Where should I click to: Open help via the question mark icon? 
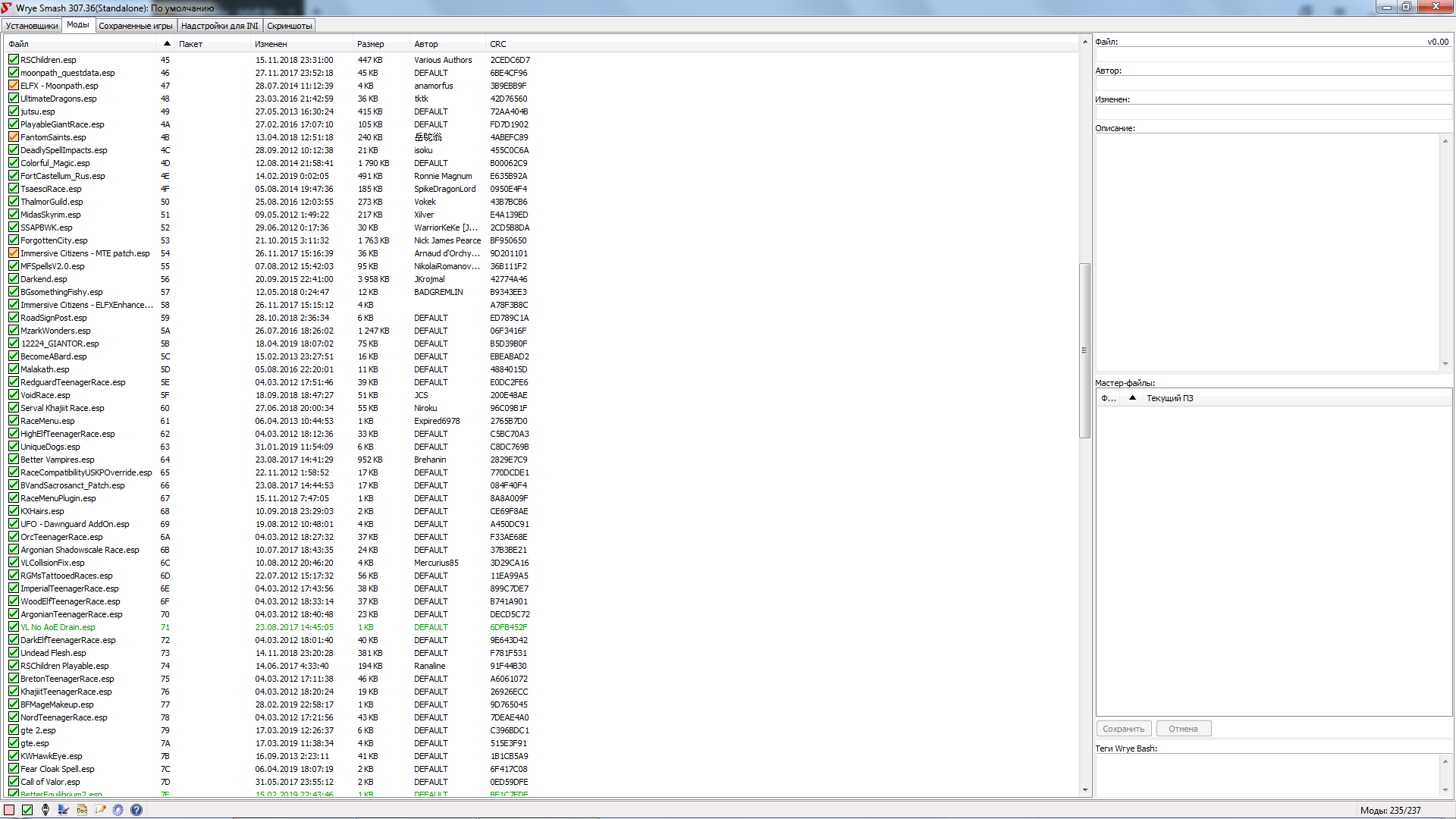pos(136,810)
